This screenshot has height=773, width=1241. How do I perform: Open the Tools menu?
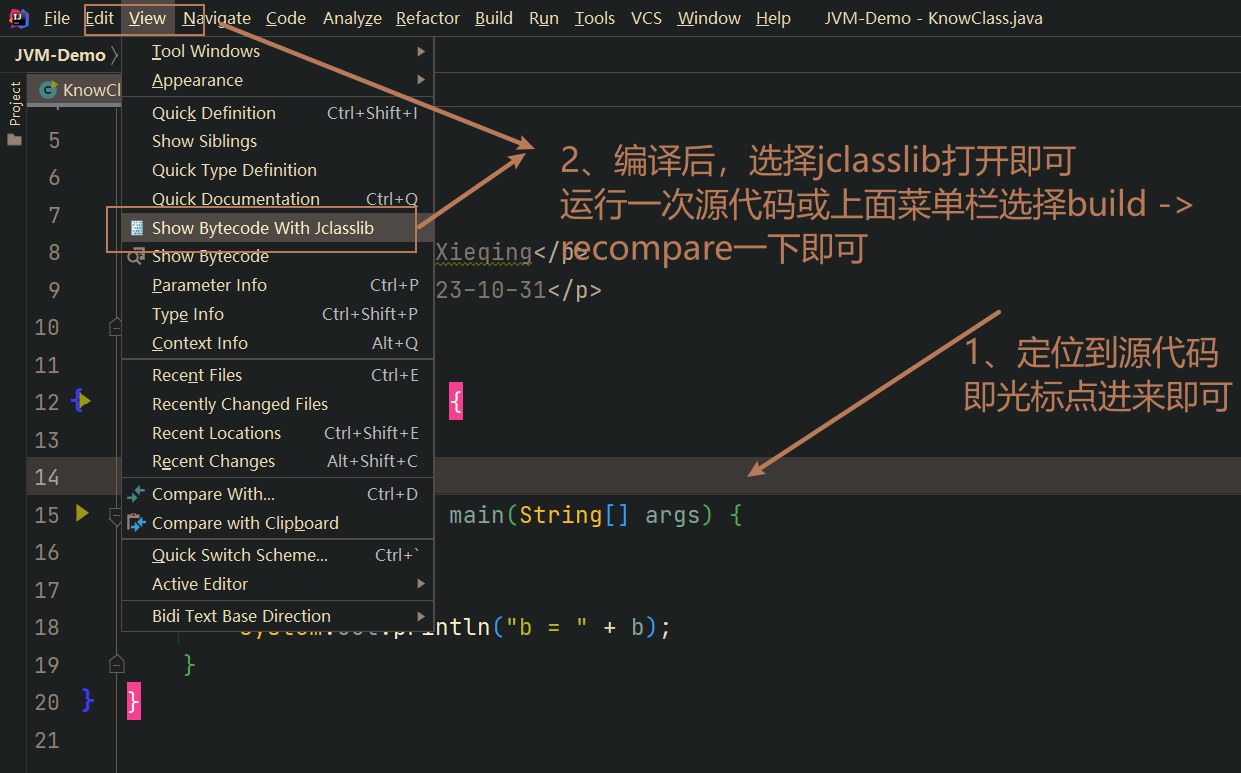click(x=595, y=18)
